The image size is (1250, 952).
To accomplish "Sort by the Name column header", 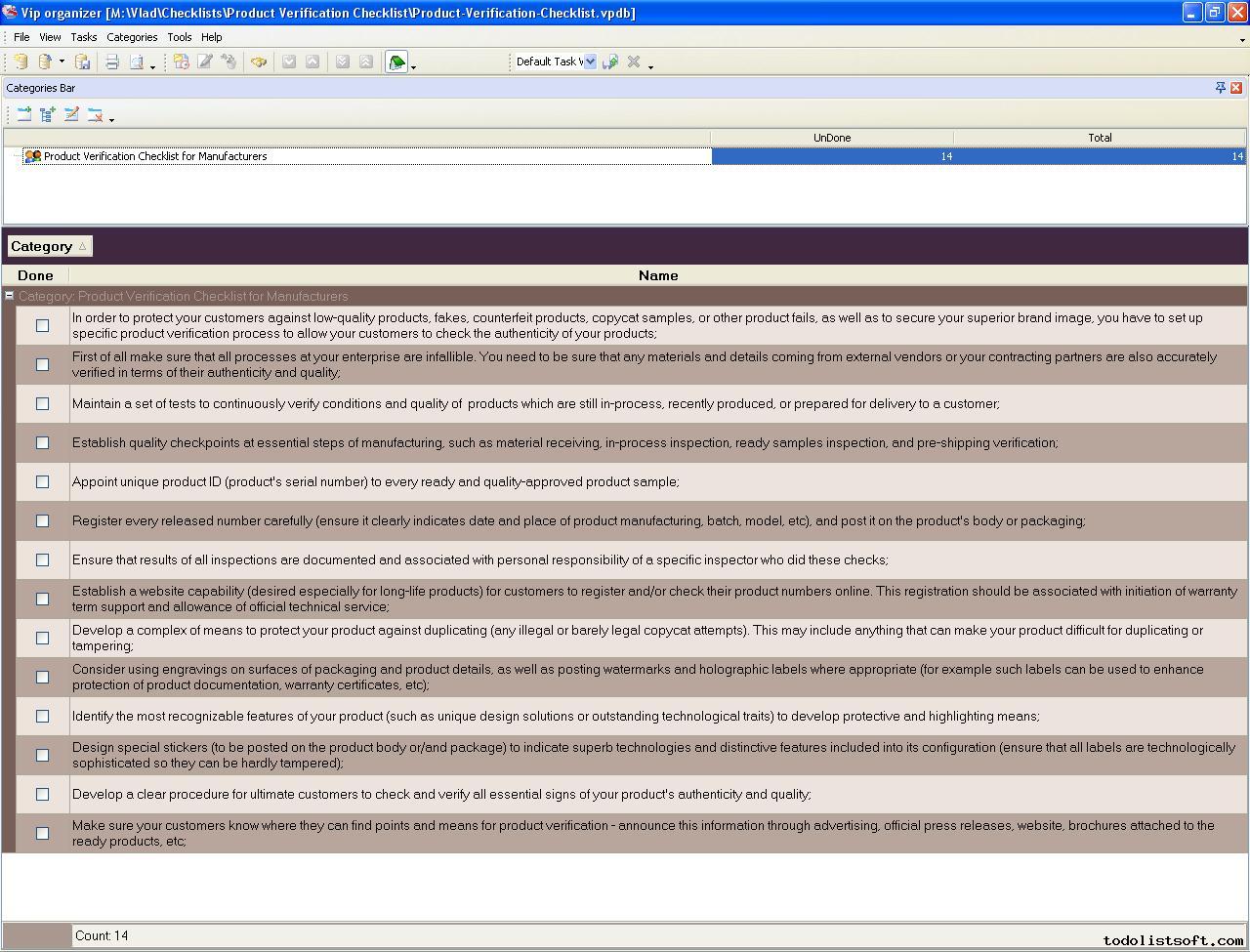I will [657, 275].
